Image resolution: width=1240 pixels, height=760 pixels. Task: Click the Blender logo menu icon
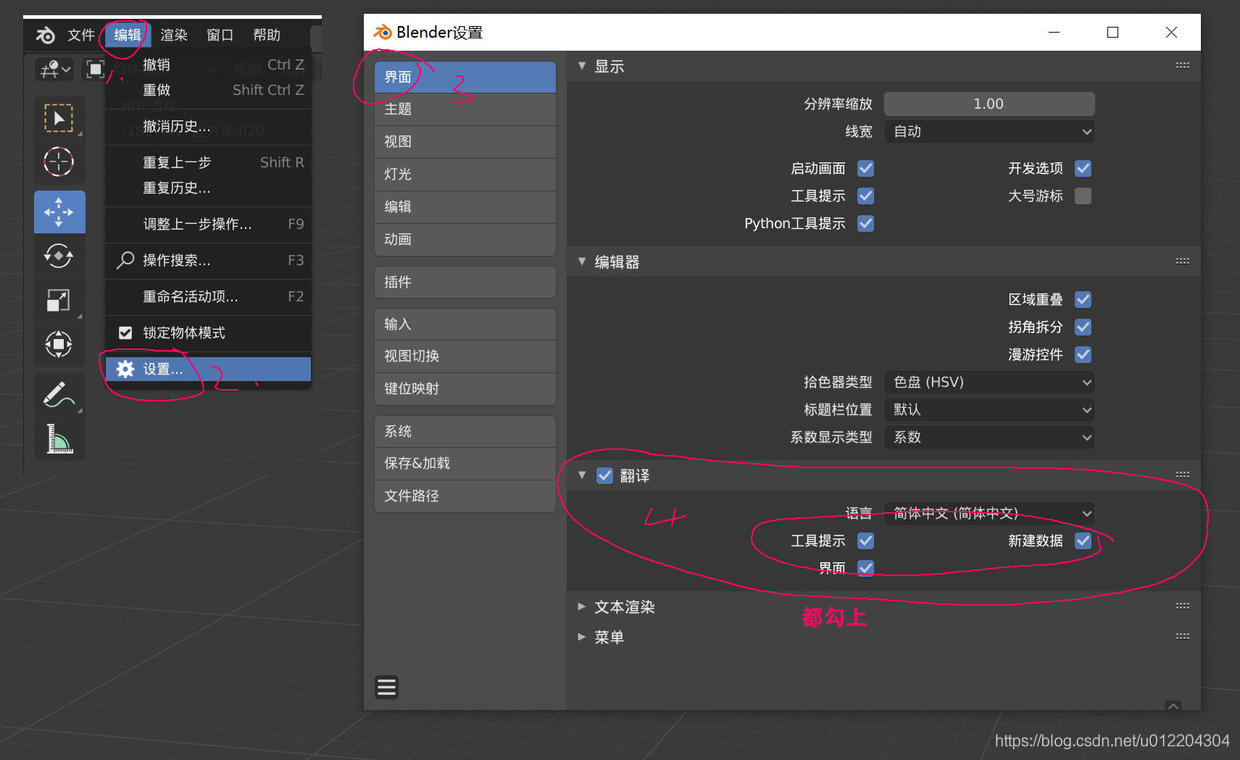pyautogui.click(x=46, y=35)
